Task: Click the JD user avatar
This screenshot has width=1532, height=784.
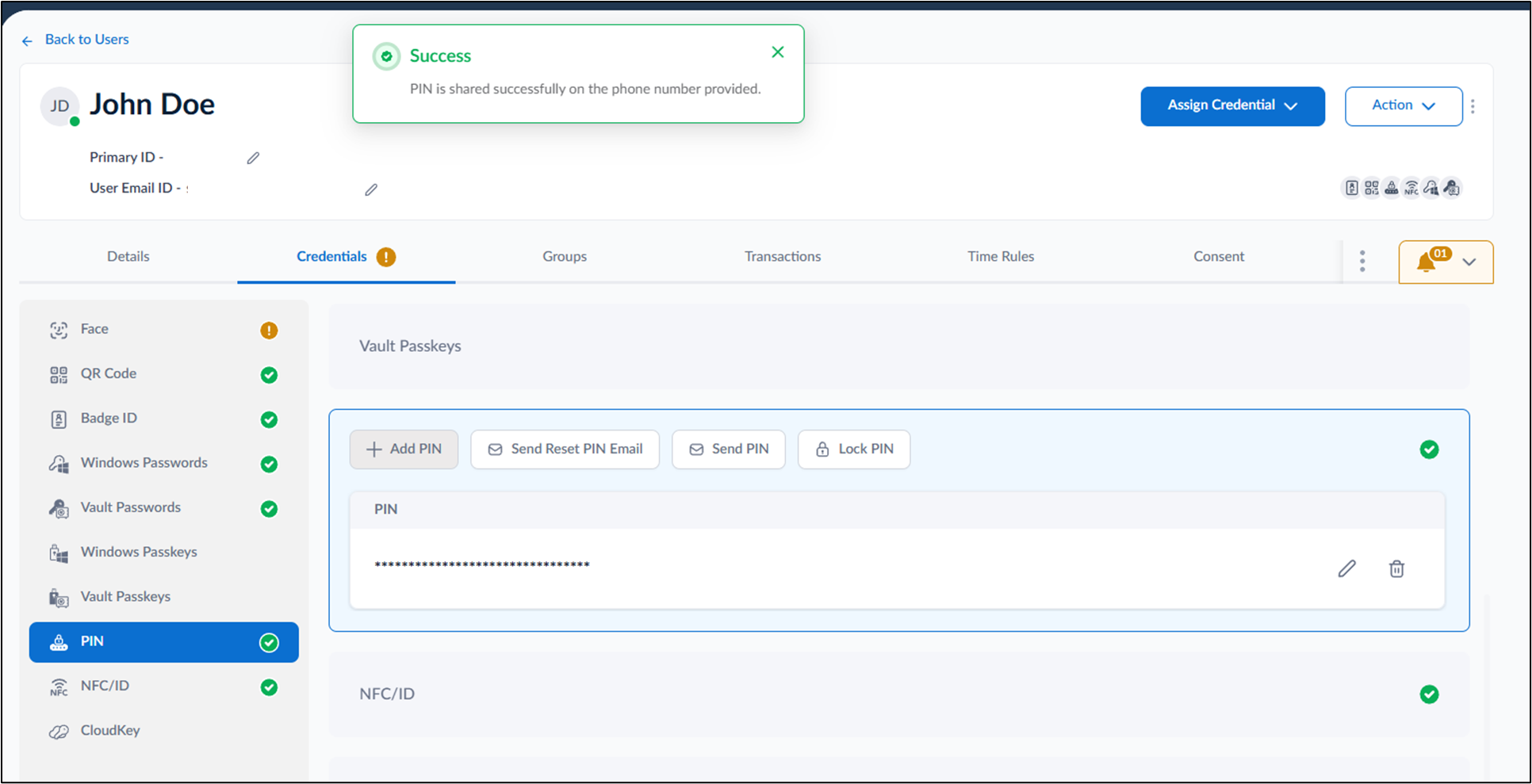Action: pyautogui.click(x=60, y=106)
